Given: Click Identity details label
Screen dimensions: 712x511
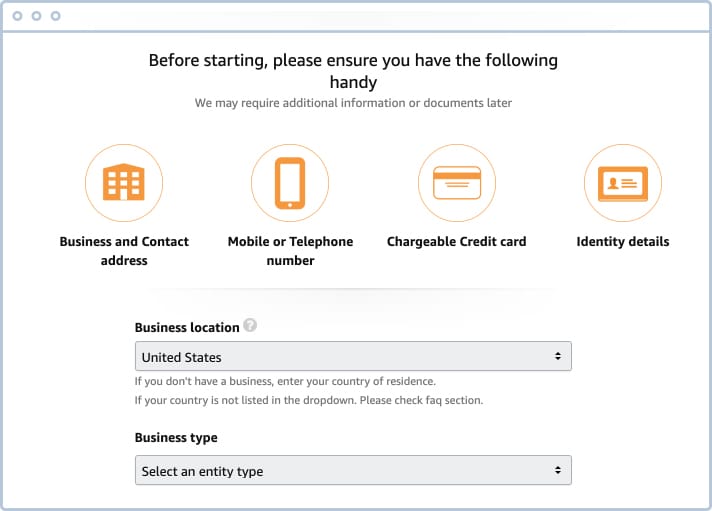Looking at the screenshot, I should (623, 242).
